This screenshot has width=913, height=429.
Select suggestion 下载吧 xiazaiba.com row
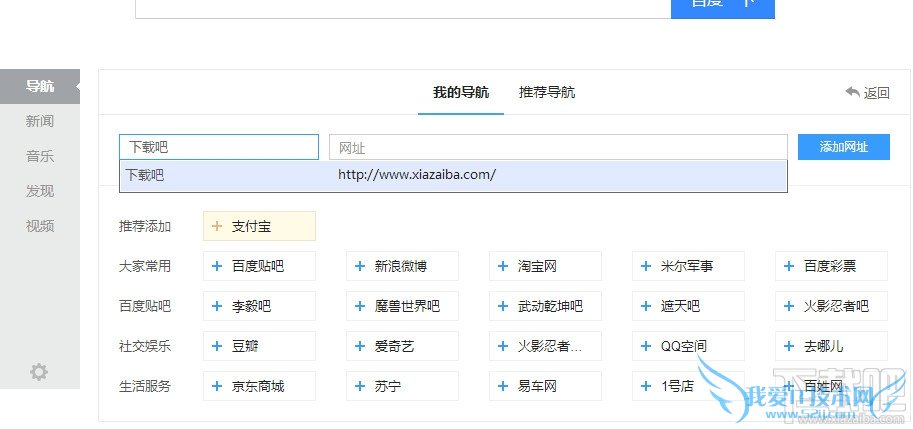coord(454,176)
